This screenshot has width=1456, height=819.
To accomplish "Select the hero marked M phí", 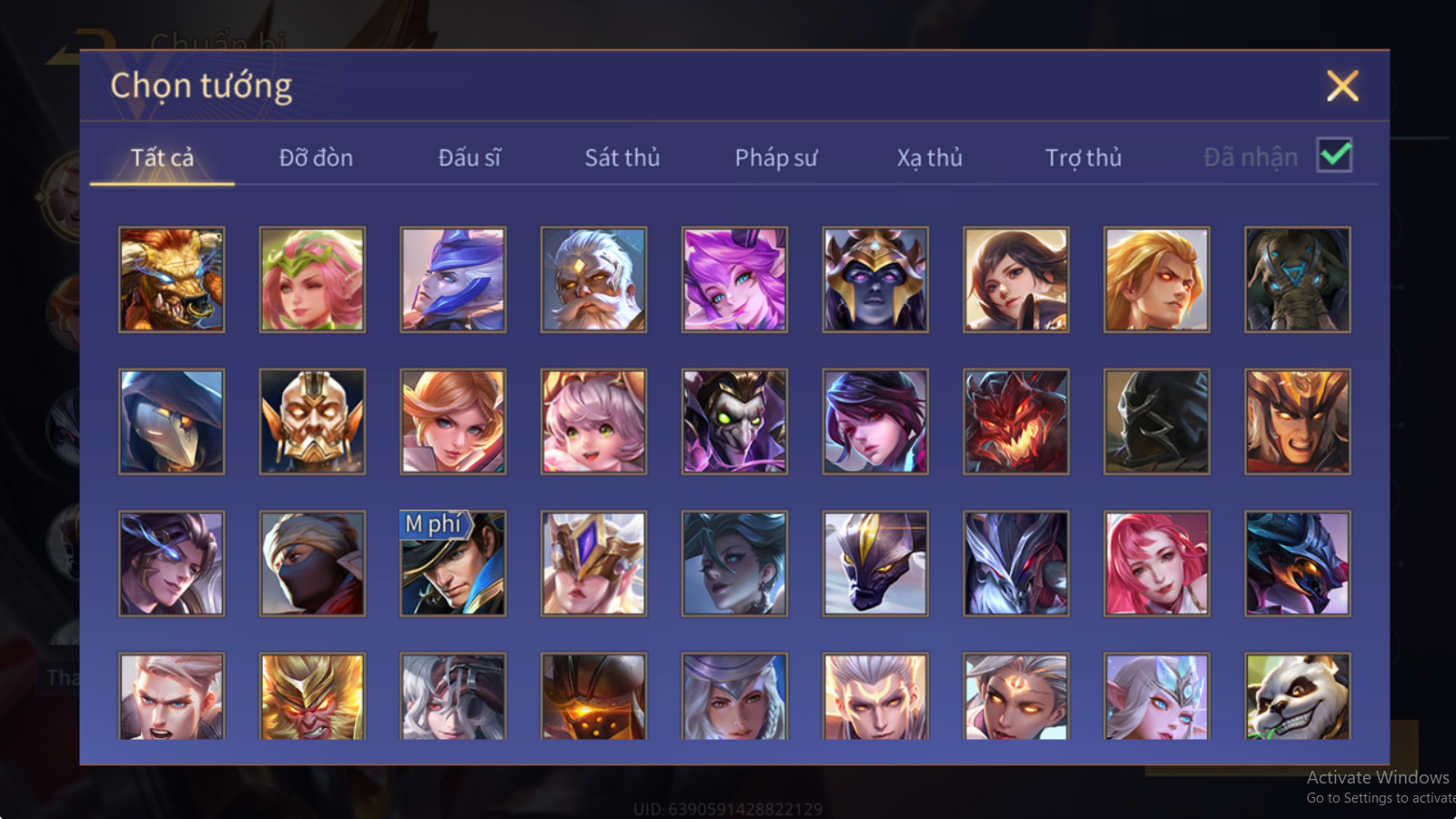I will [x=453, y=563].
